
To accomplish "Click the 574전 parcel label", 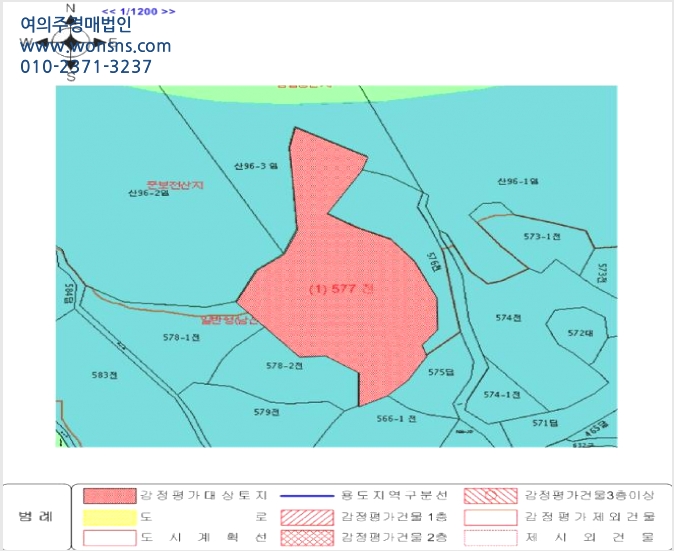I will pos(508,318).
